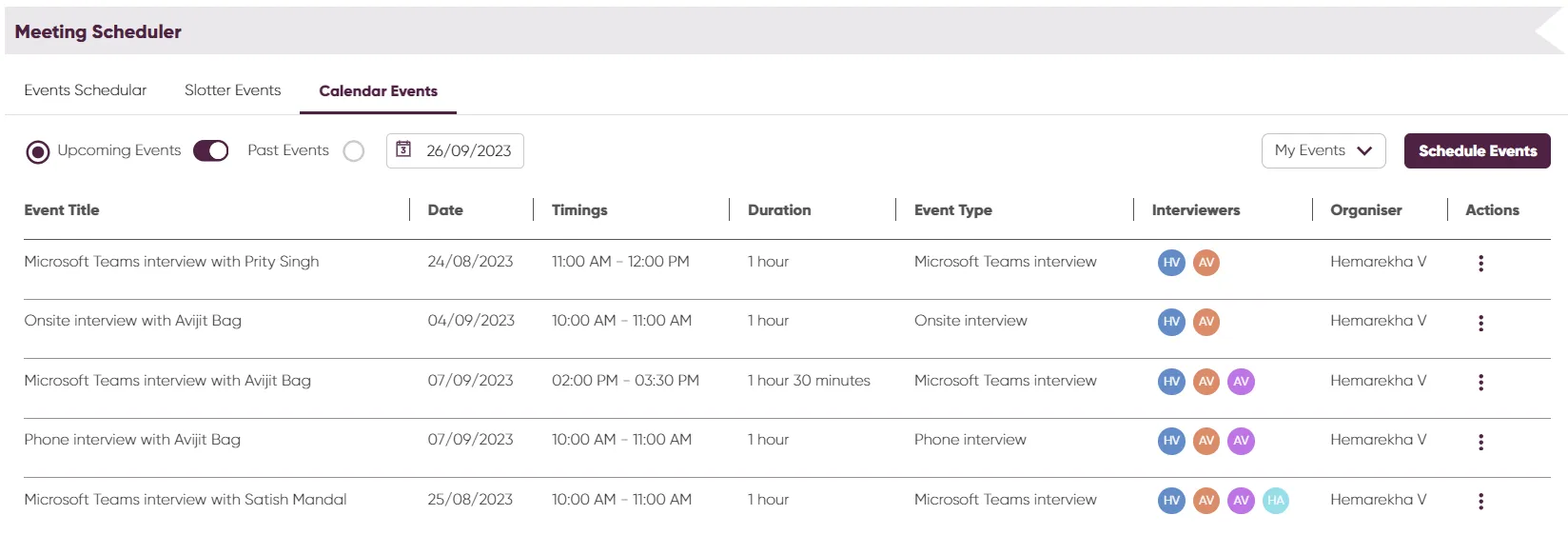Viewport: 1568px width, 535px height.
Task: Click HV avatar in Onsite interview row
Action: 1171,322
